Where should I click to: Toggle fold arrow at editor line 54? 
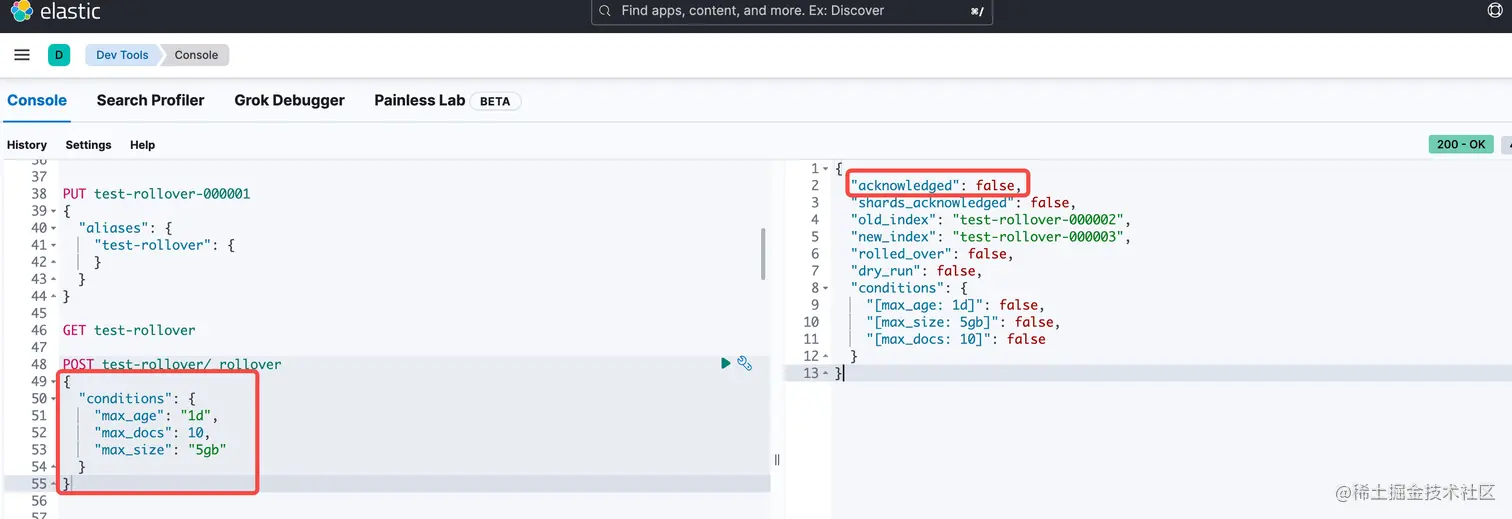[x=52, y=466]
